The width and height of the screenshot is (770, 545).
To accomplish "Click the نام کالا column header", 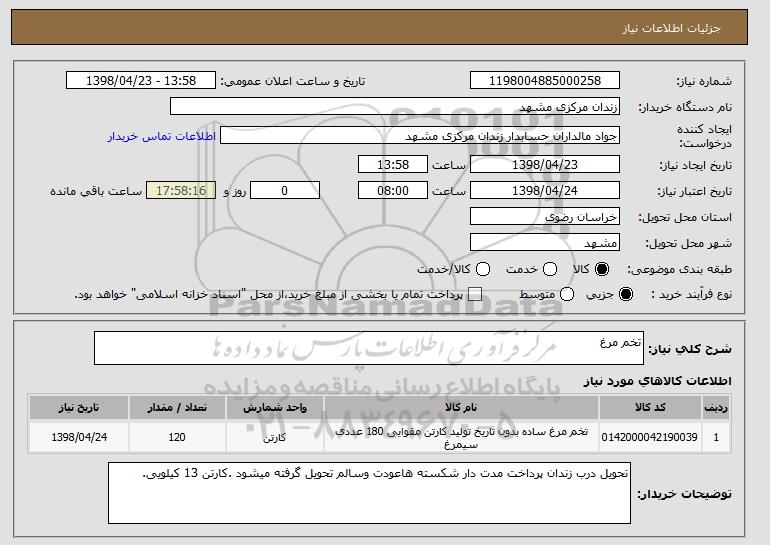I will coord(461,408).
